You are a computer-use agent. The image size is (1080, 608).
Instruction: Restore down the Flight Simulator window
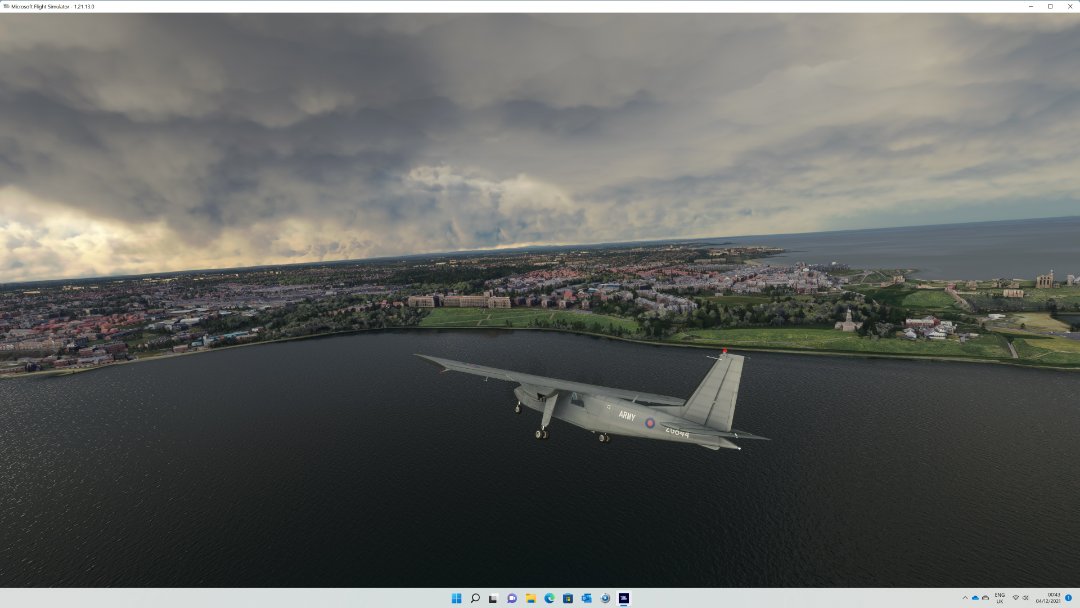point(1050,6)
